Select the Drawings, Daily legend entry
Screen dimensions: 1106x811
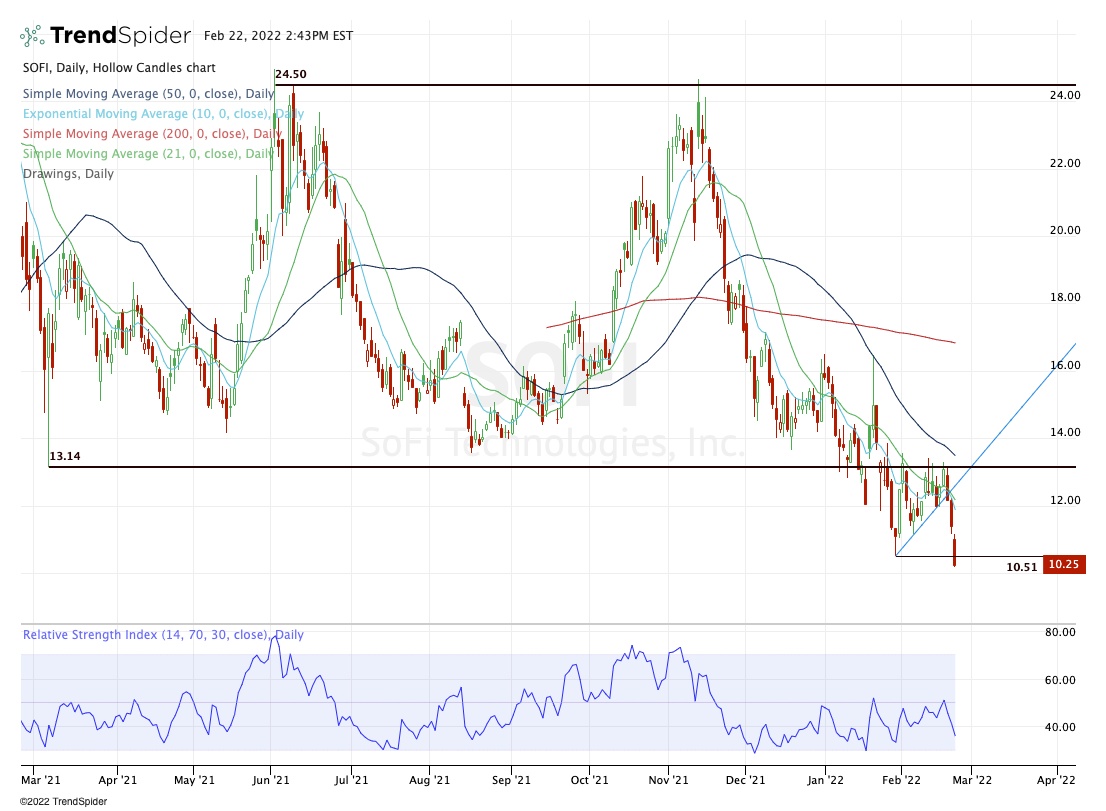click(68, 174)
